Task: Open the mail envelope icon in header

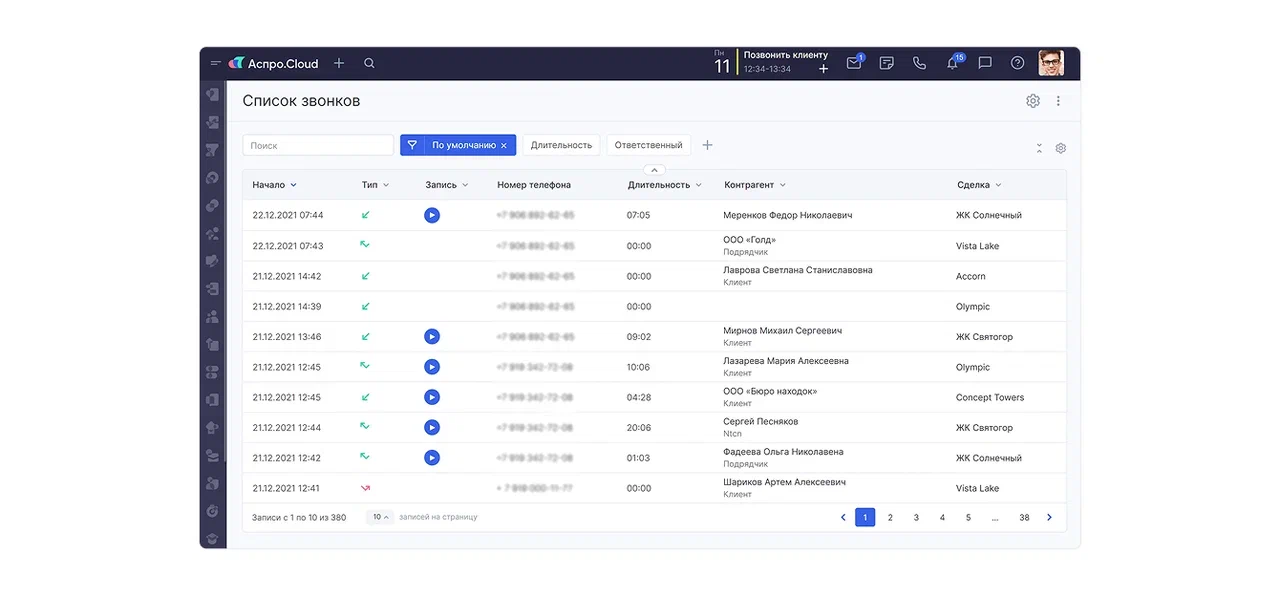Action: (x=853, y=63)
